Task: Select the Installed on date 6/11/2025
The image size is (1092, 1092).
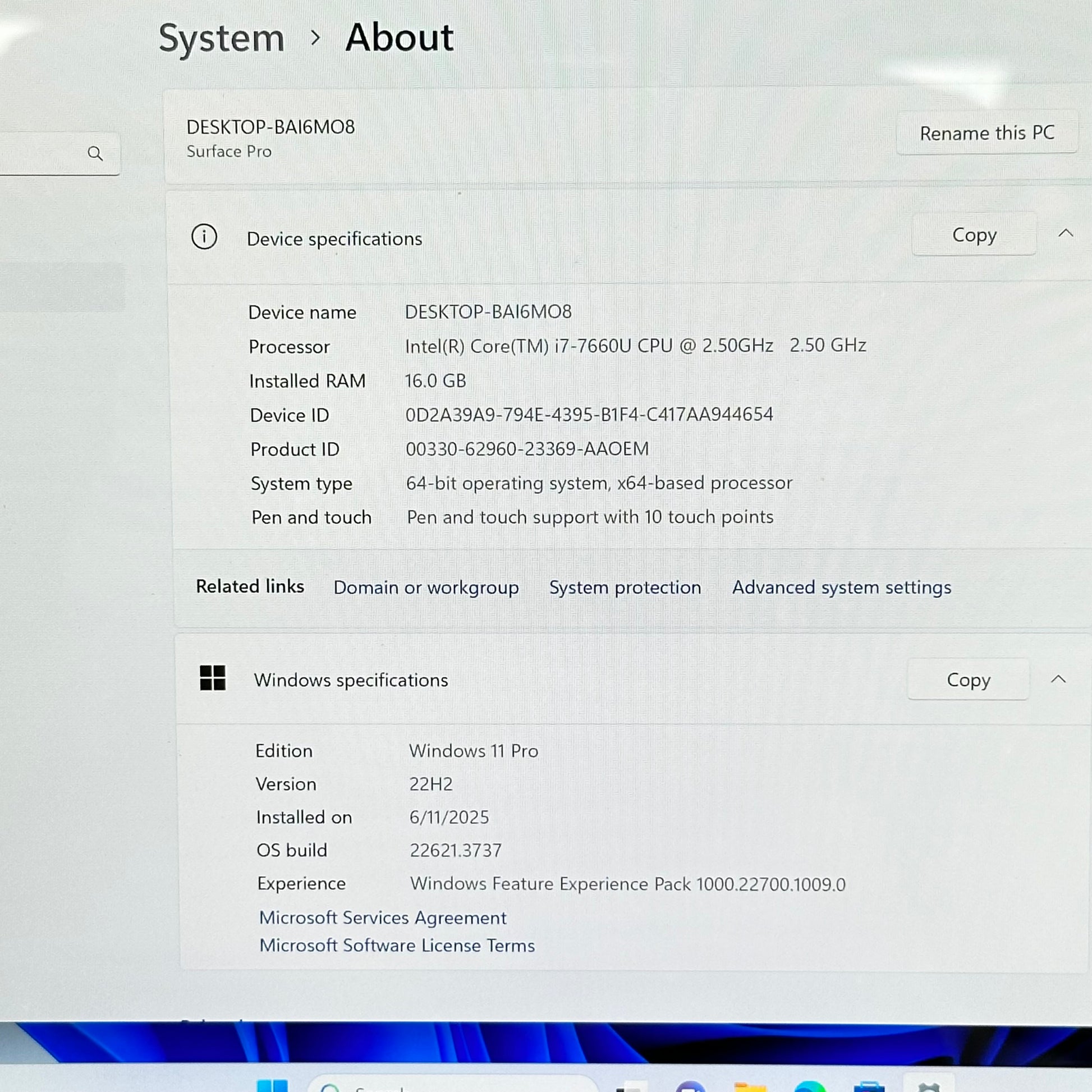Action: [449, 817]
